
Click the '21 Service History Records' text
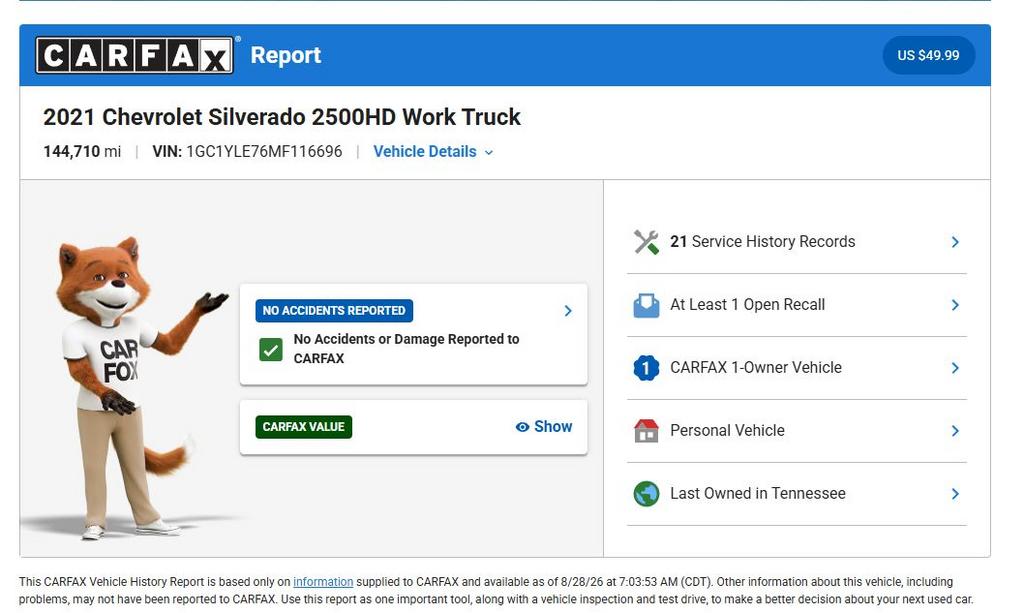point(762,242)
